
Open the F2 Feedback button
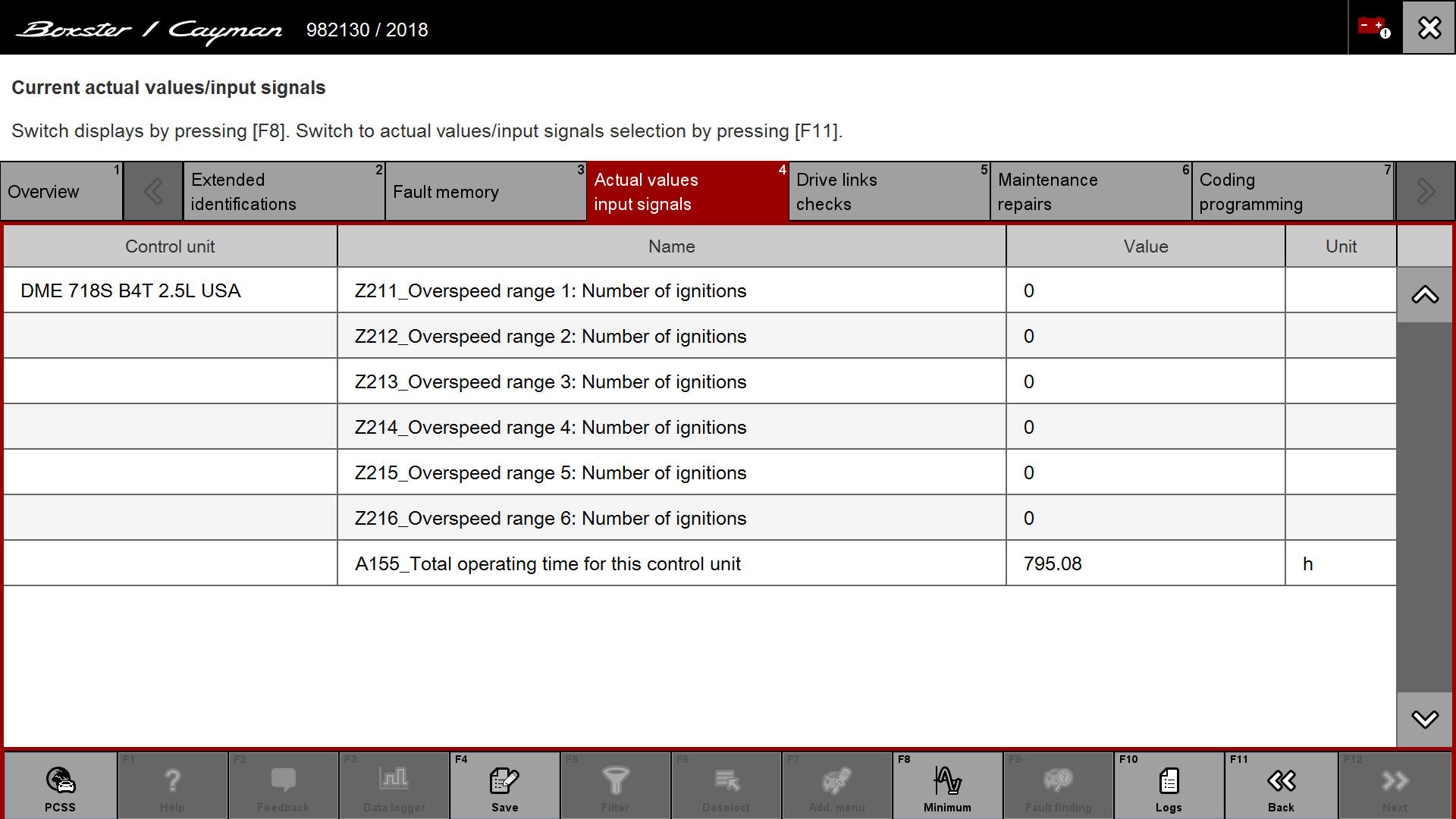pos(283,786)
